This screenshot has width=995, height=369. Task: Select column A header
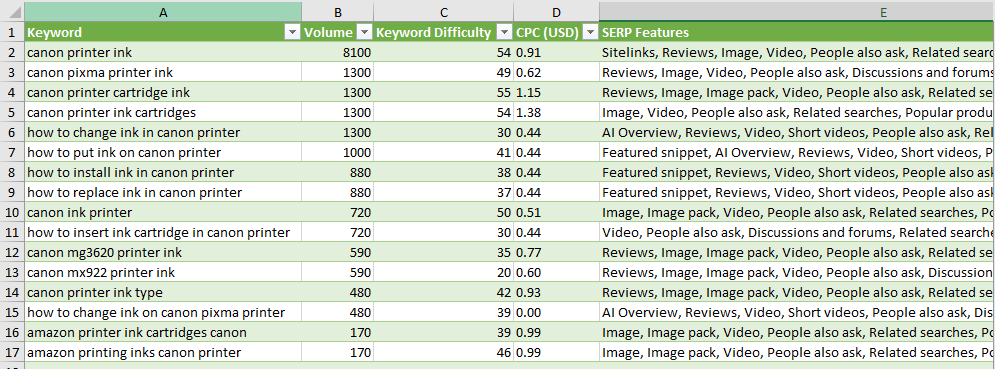(x=163, y=12)
